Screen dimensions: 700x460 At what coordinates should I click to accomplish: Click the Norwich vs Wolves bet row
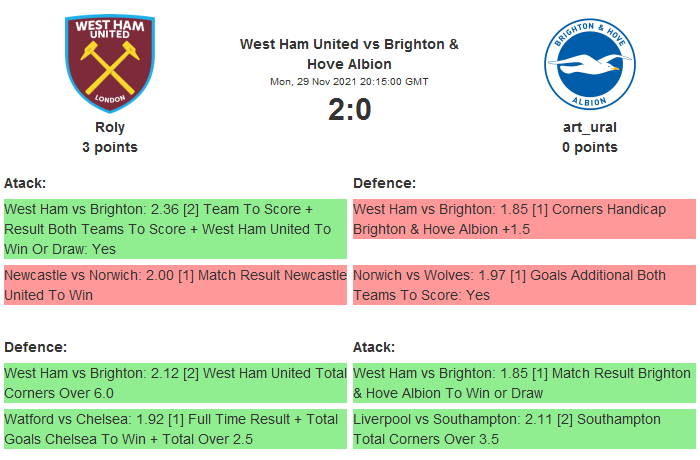coord(523,285)
